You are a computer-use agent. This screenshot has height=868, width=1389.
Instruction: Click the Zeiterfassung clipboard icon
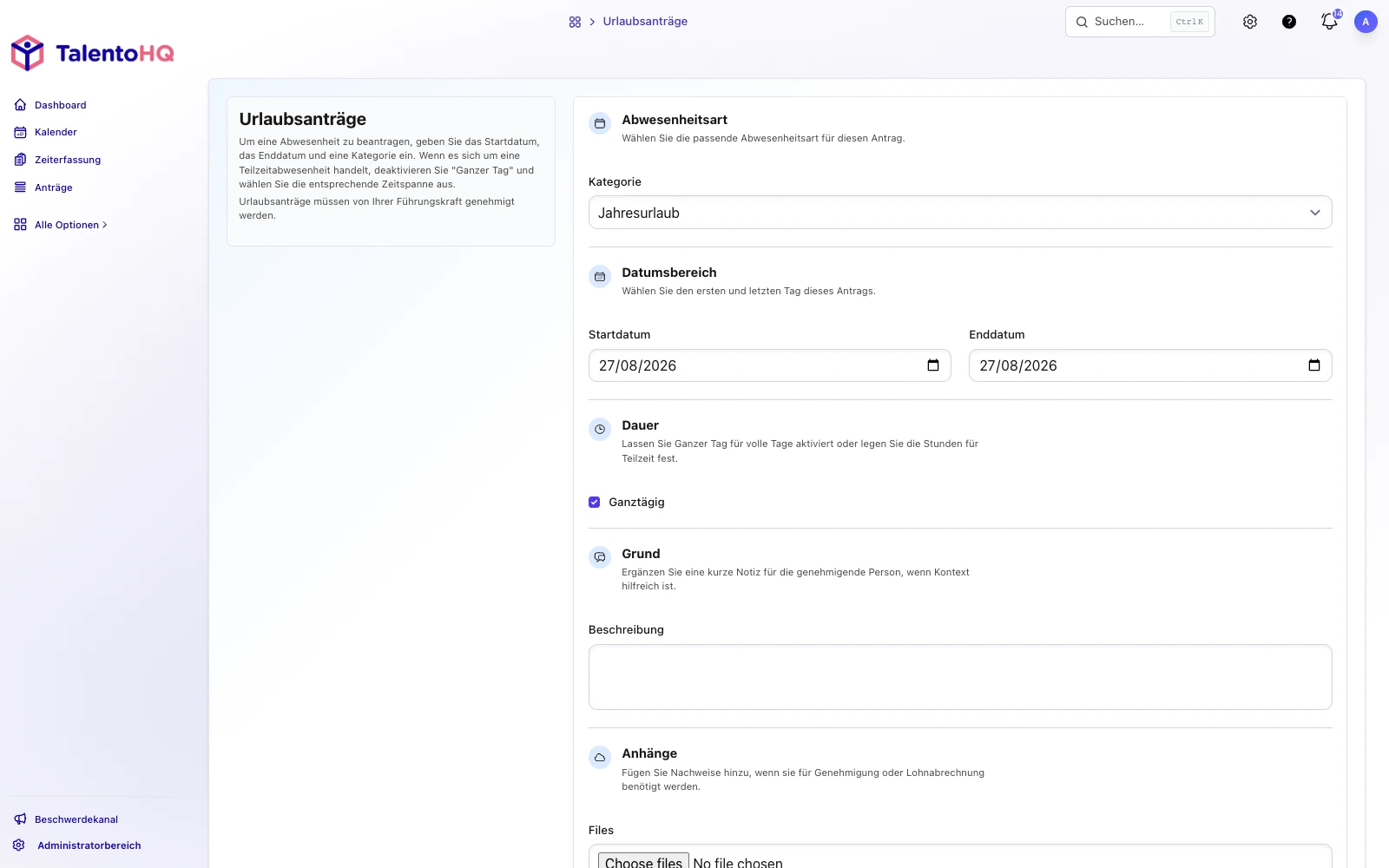coord(20,160)
